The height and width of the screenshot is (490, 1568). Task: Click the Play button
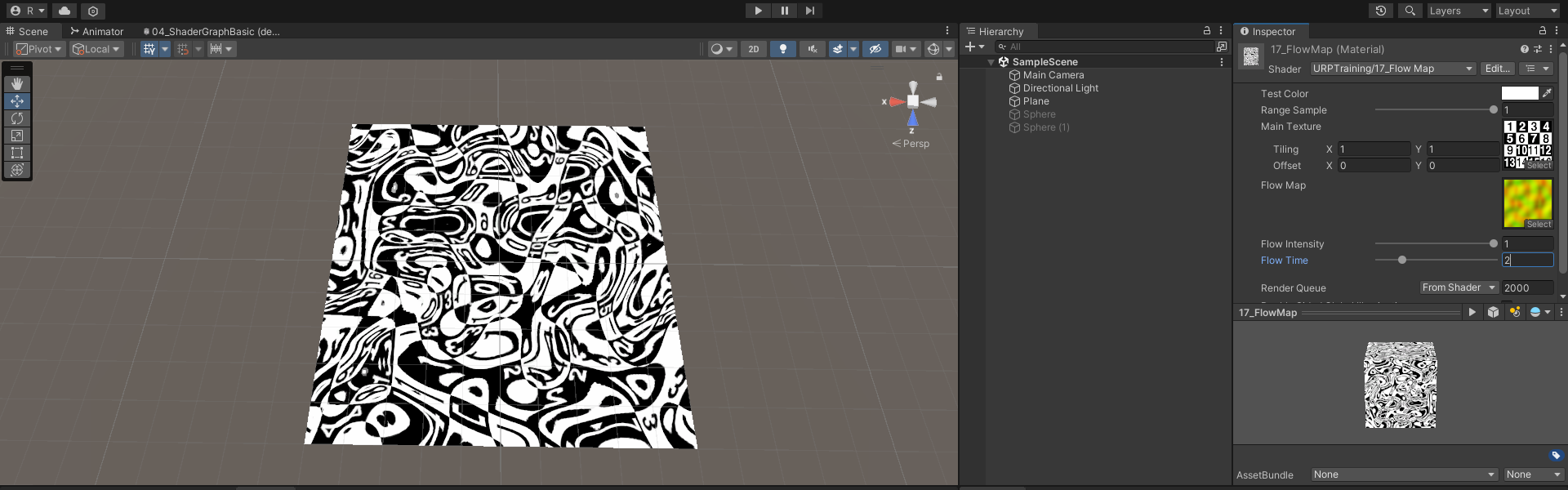758,11
